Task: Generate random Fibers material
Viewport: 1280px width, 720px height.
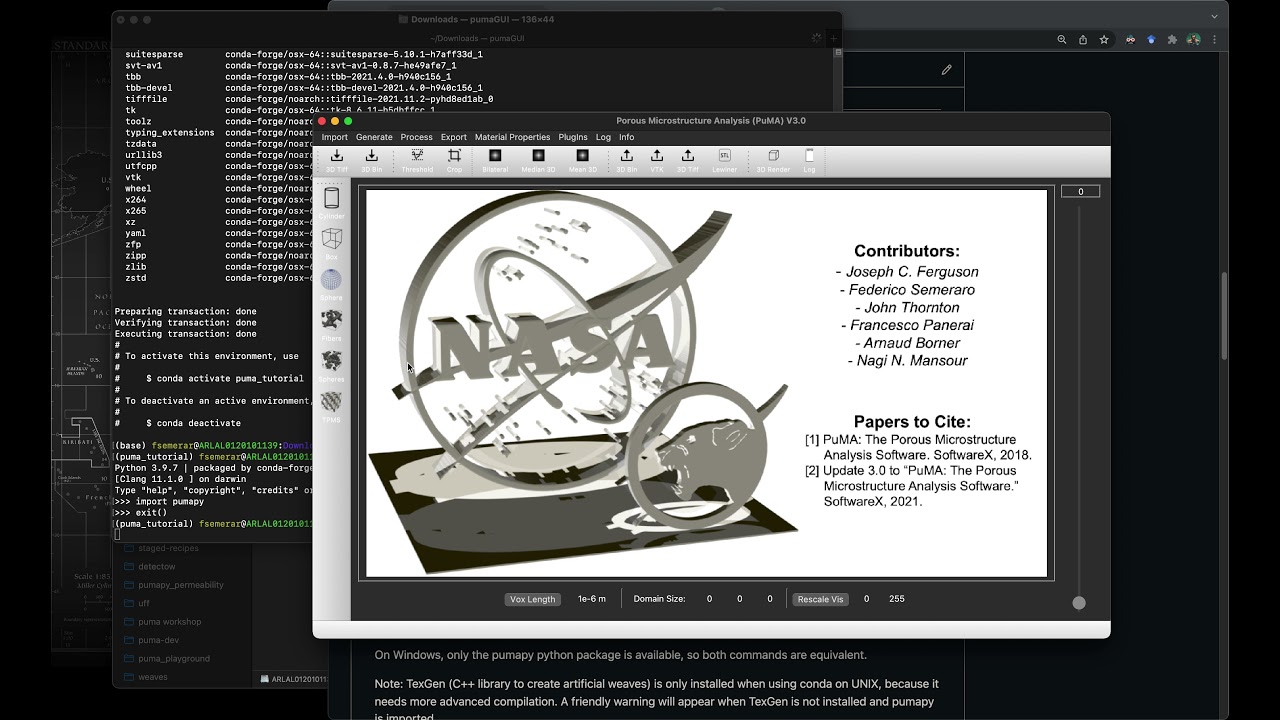Action: click(331, 325)
